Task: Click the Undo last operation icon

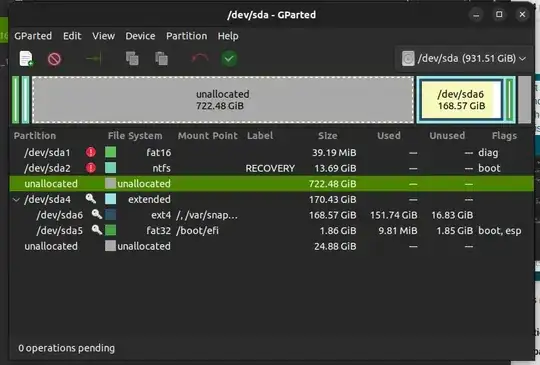Action: coord(200,58)
